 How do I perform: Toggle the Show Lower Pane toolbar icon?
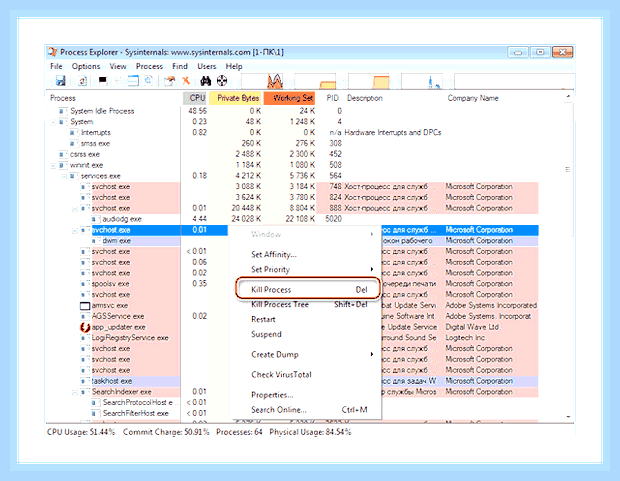click(x=133, y=81)
